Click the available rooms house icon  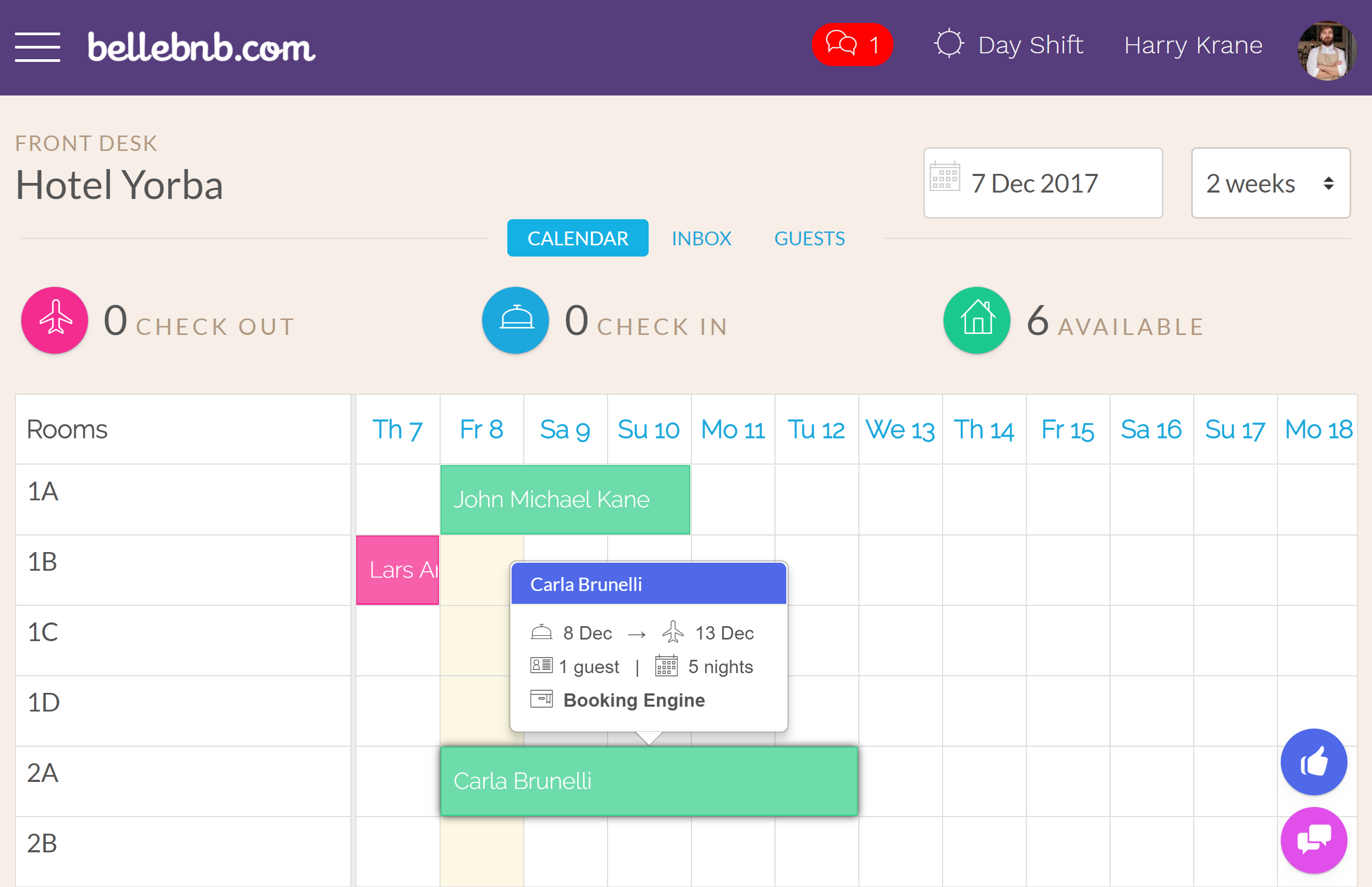[x=975, y=321]
